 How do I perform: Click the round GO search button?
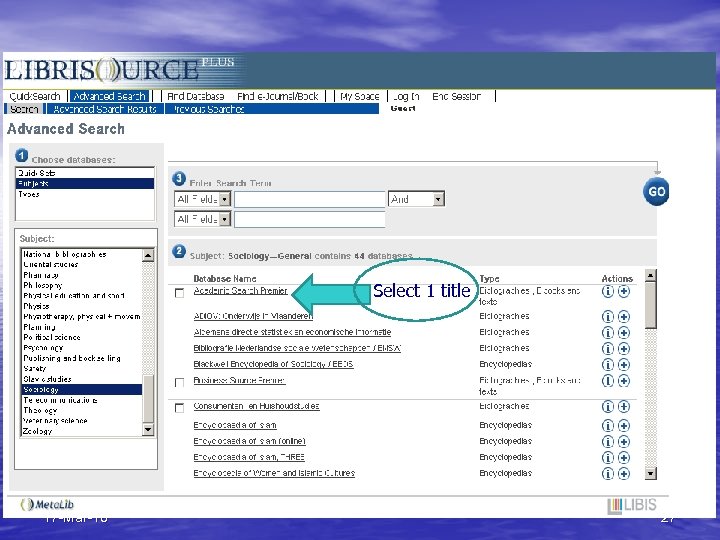pyautogui.click(x=656, y=191)
